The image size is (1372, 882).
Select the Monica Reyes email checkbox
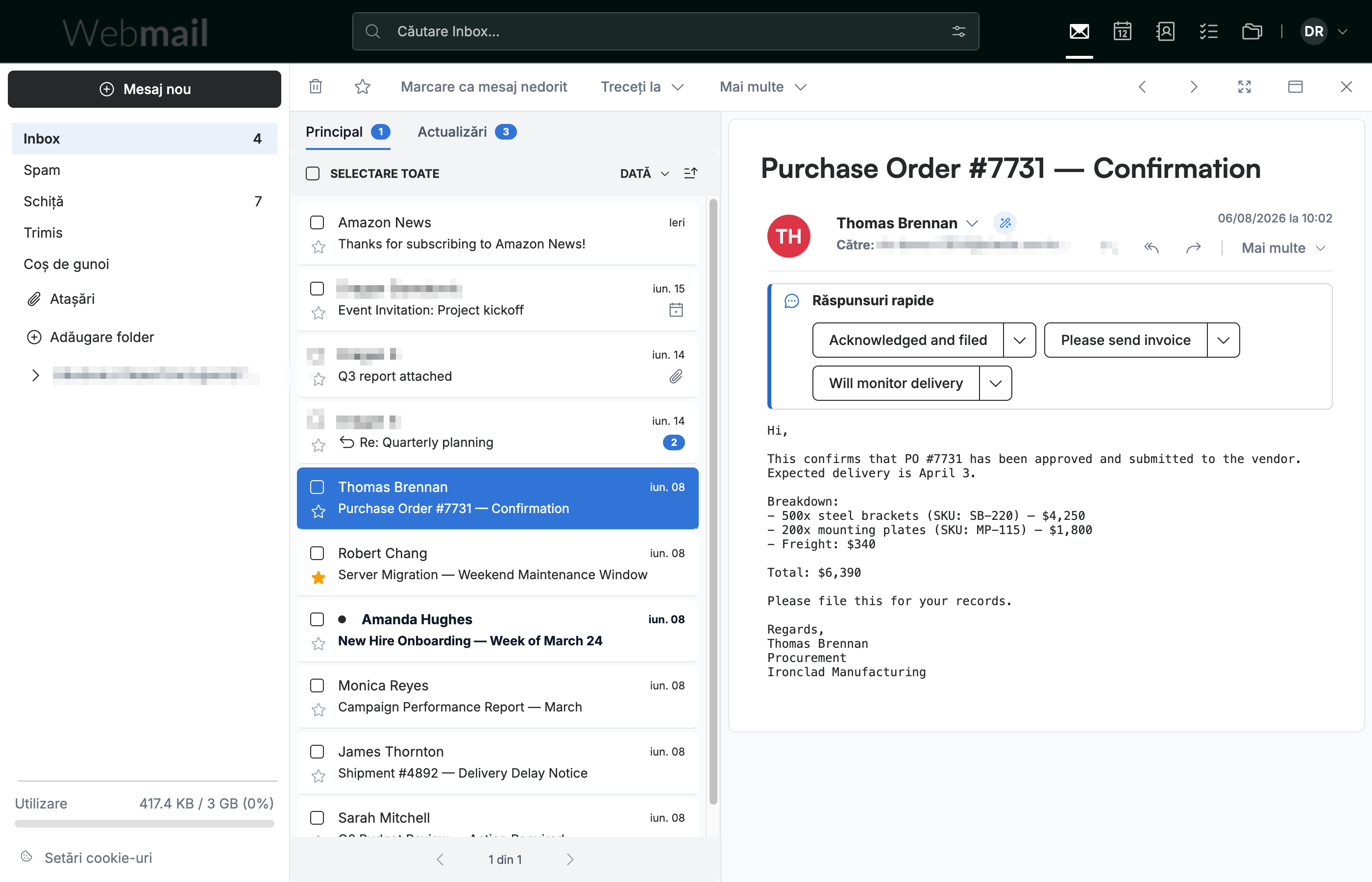pyautogui.click(x=317, y=685)
